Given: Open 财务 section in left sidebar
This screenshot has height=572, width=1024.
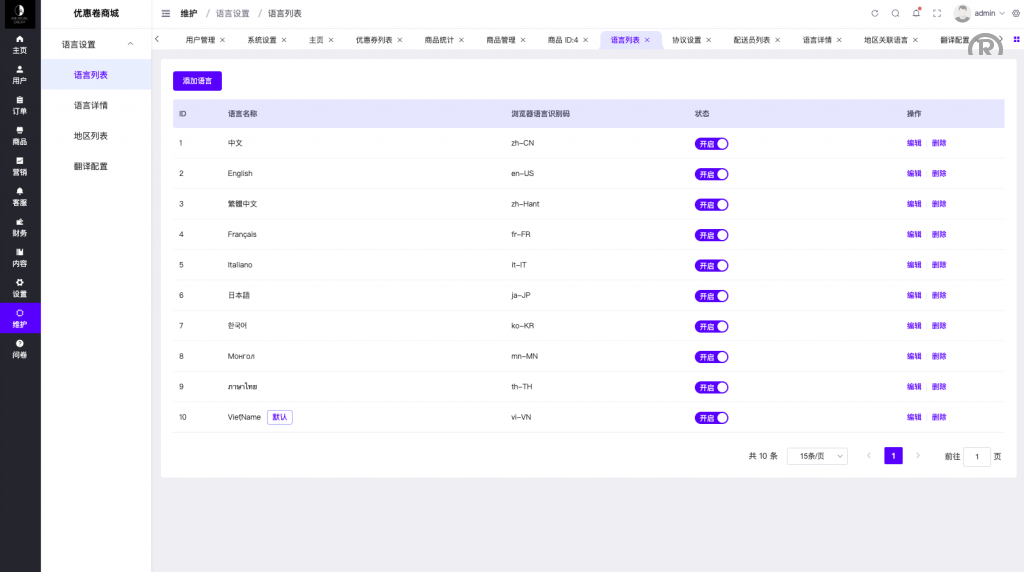Looking at the screenshot, I should (x=20, y=227).
